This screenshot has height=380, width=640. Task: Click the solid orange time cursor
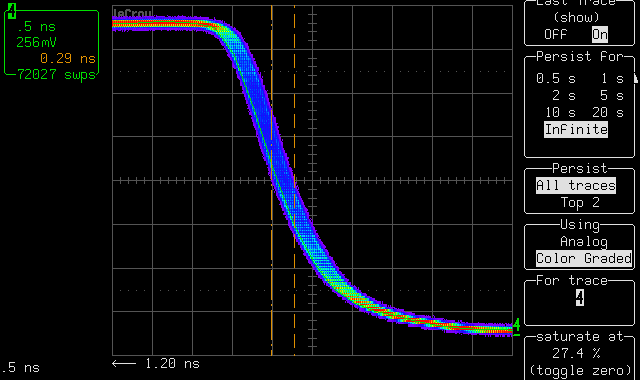(x=271, y=180)
